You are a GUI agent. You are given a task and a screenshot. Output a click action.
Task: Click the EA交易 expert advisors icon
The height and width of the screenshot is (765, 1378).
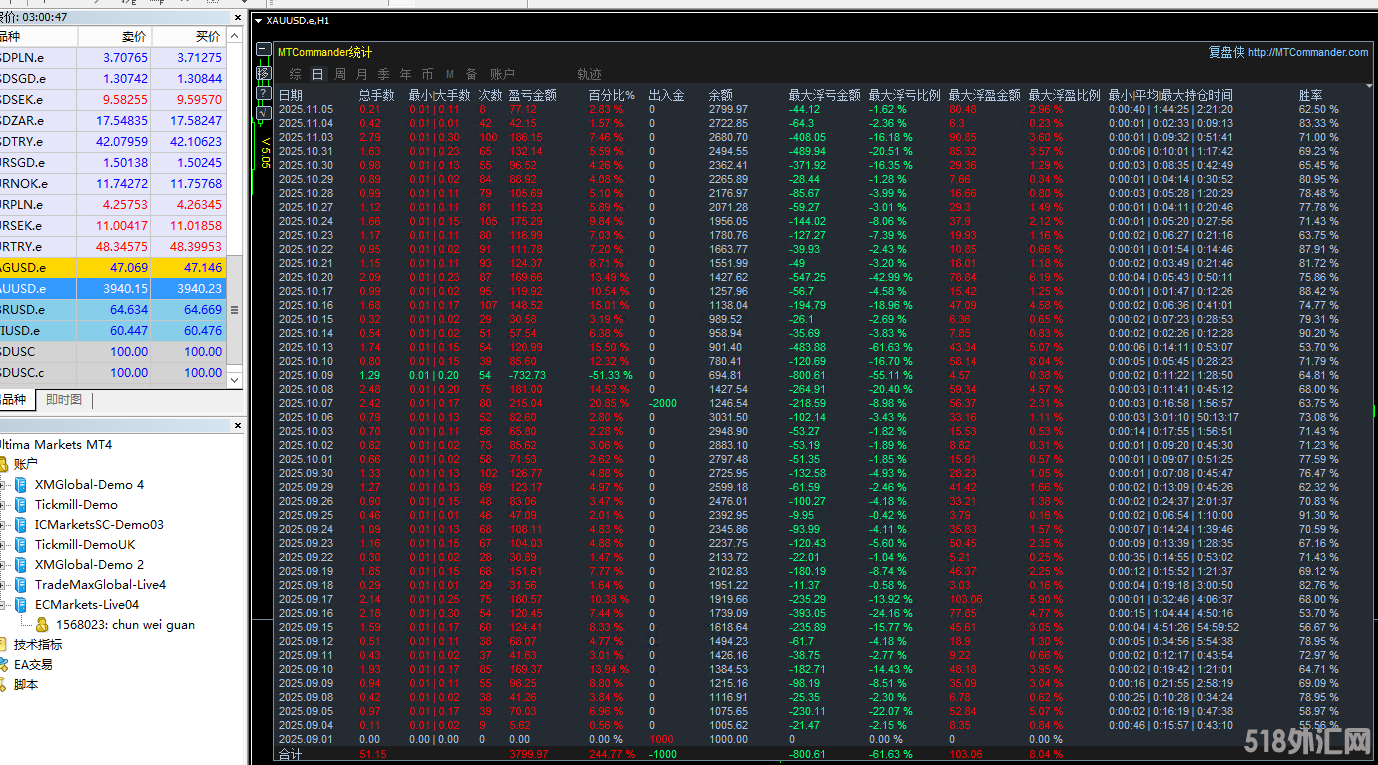[x=4, y=665]
